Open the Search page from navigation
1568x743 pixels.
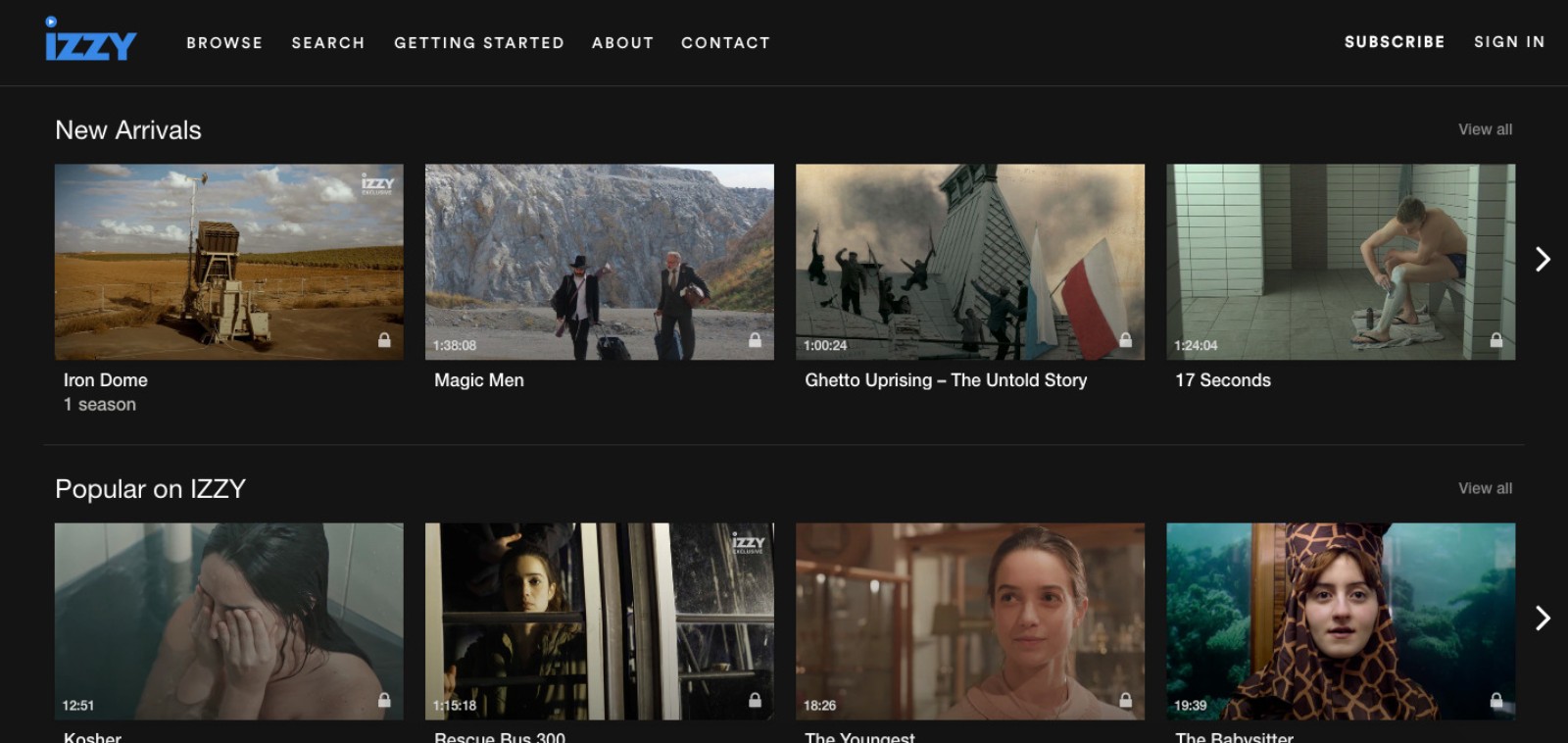[x=328, y=43]
